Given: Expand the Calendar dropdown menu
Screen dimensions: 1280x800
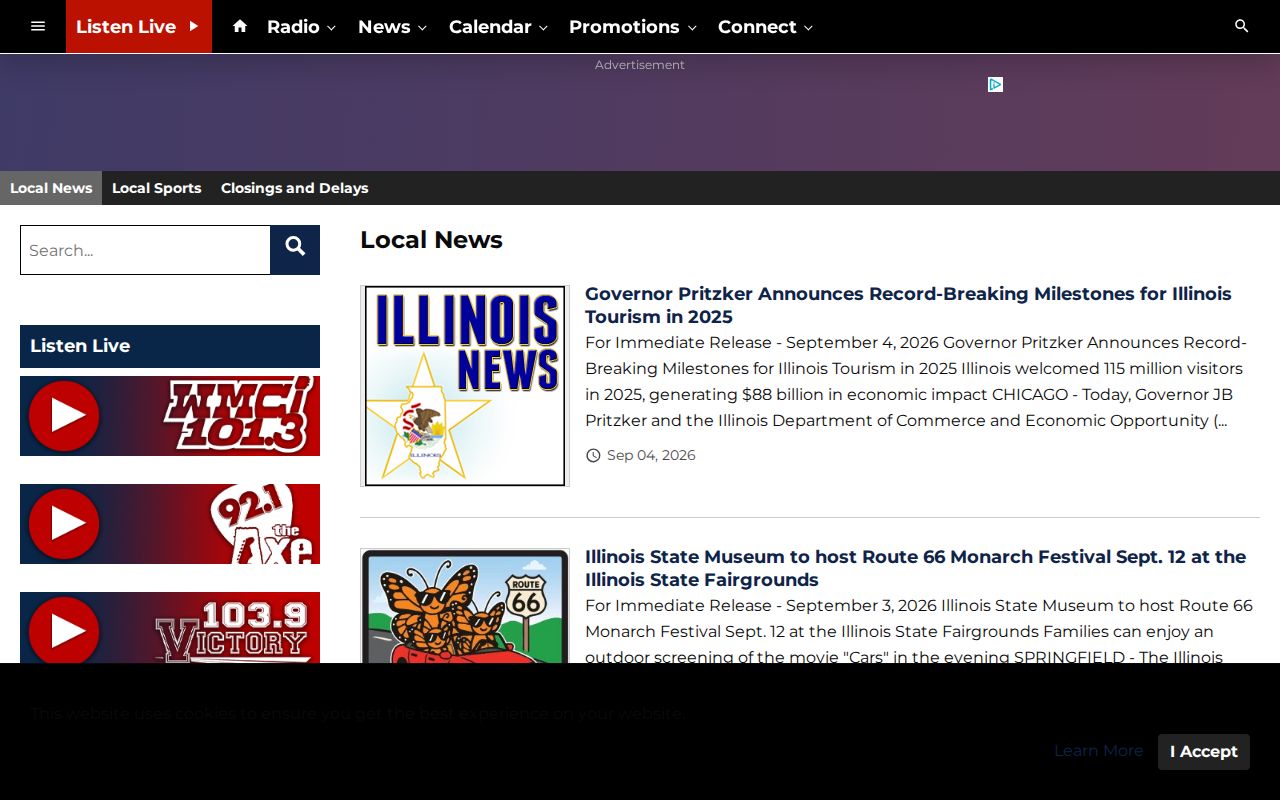Looking at the screenshot, I should (x=498, y=27).
